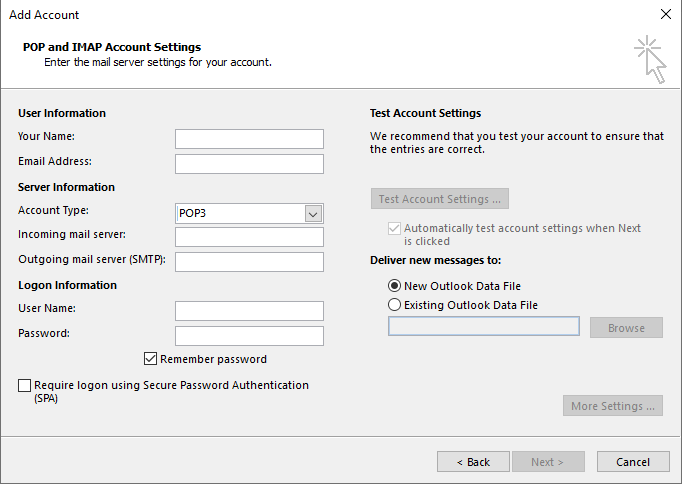Toggle Automatically test account settings checkbox

pyautogui.click(x=394, y=229)
